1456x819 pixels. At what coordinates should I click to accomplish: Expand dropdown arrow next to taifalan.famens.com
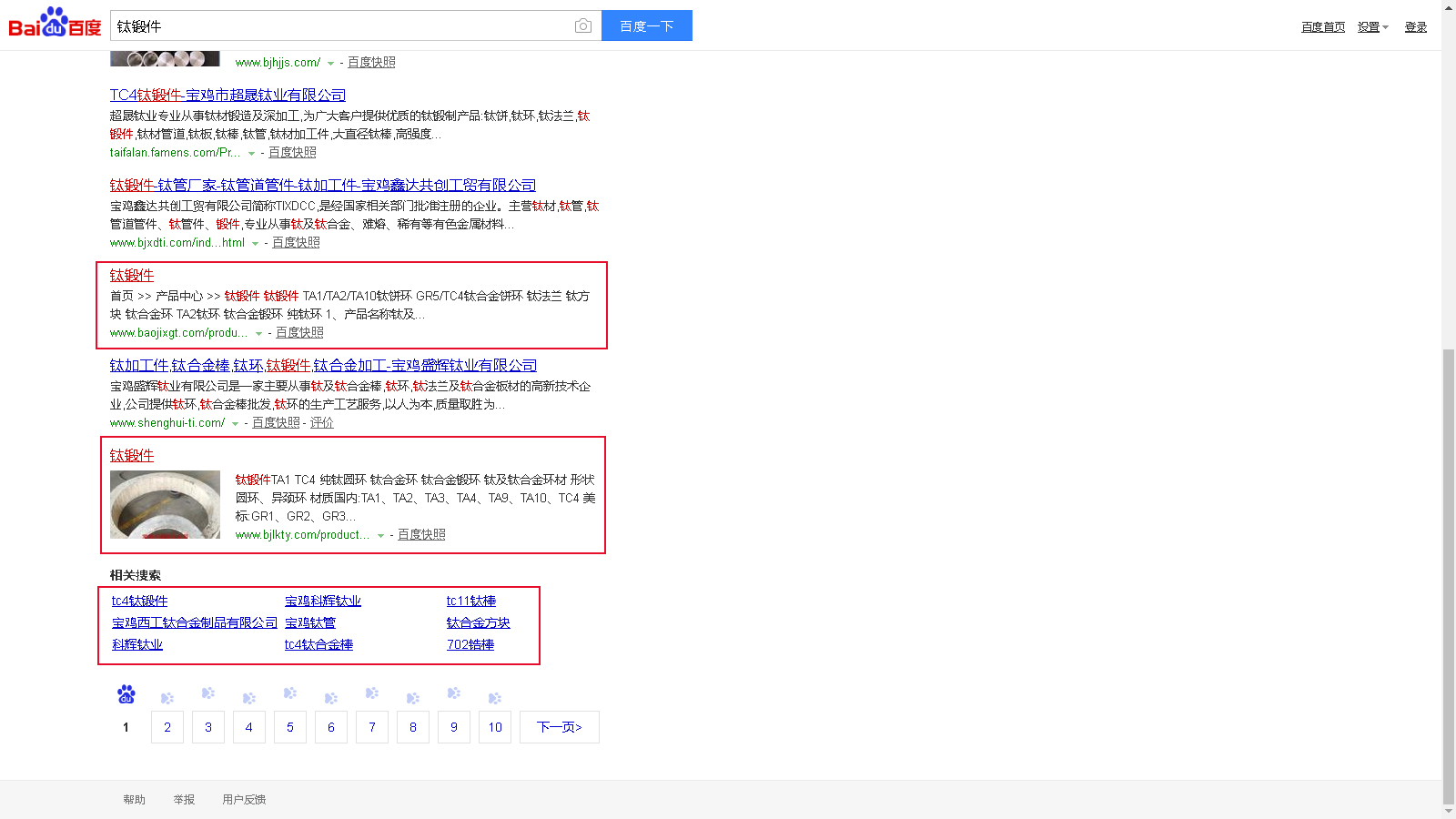click(x=252, y=153)
